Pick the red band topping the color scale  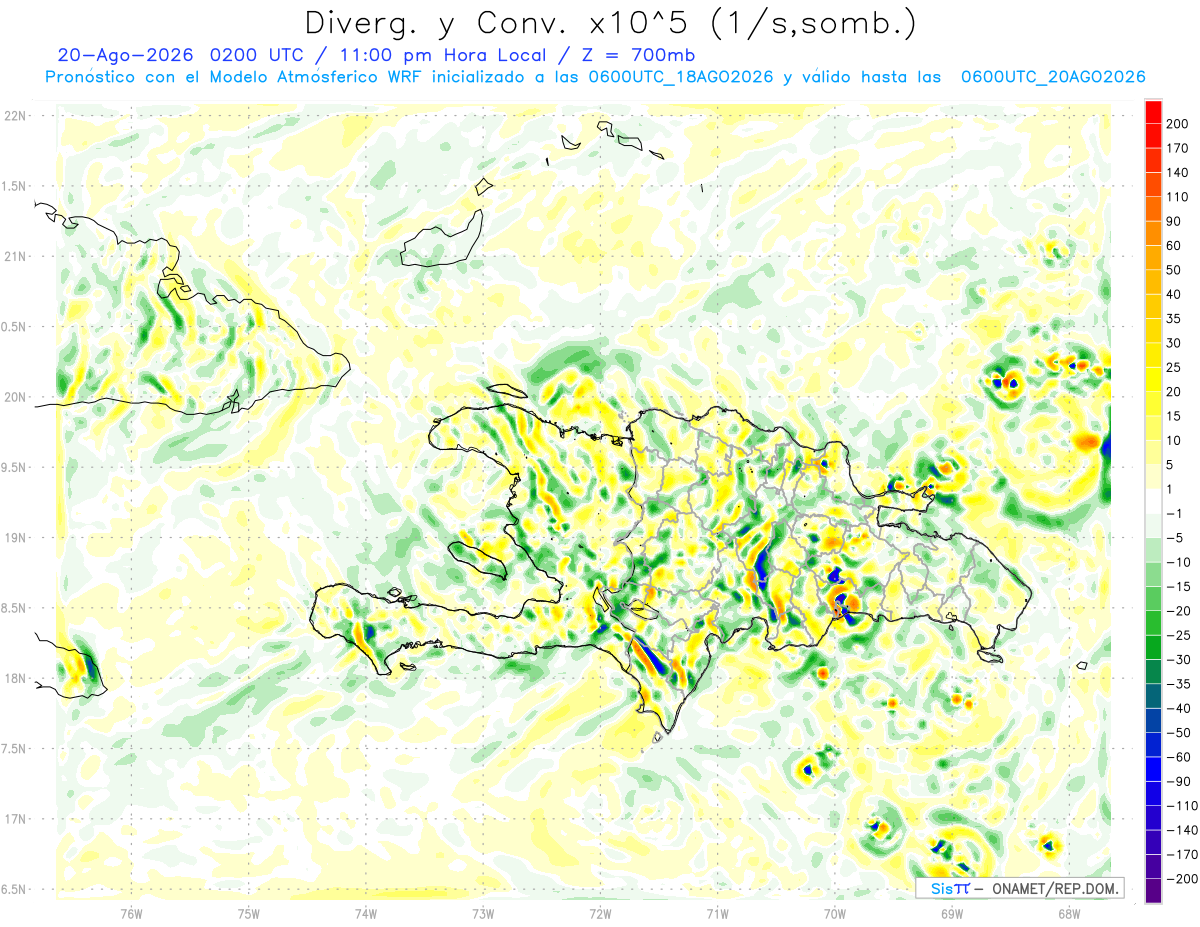1153,112
